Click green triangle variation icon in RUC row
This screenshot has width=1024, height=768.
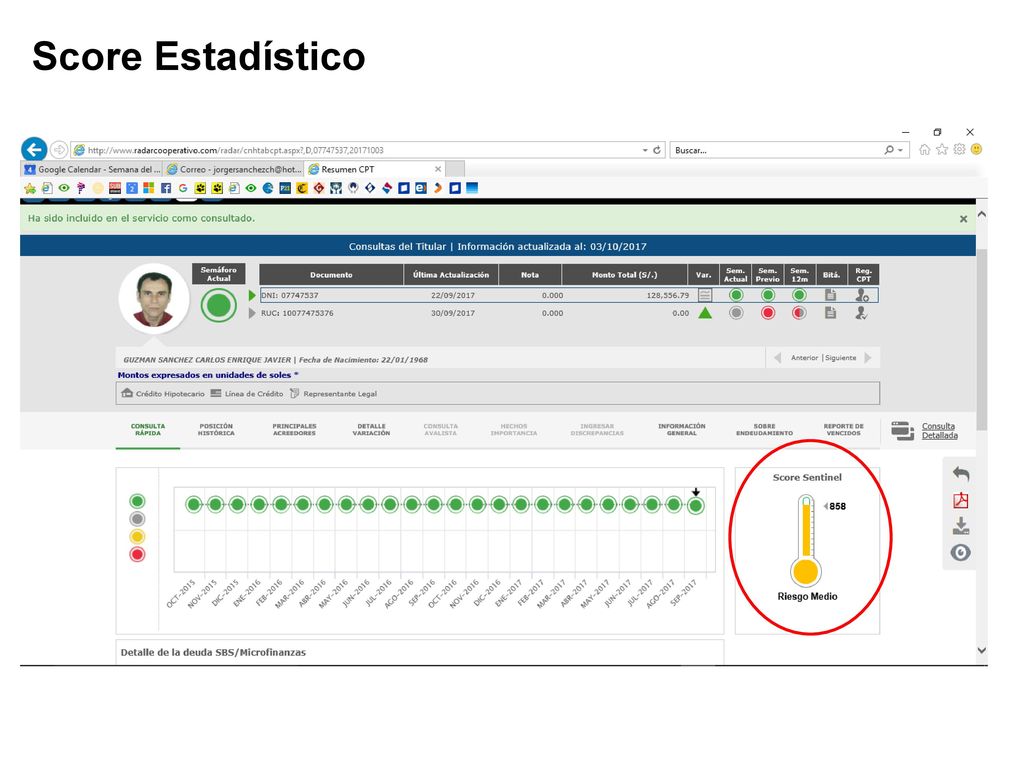705,313
